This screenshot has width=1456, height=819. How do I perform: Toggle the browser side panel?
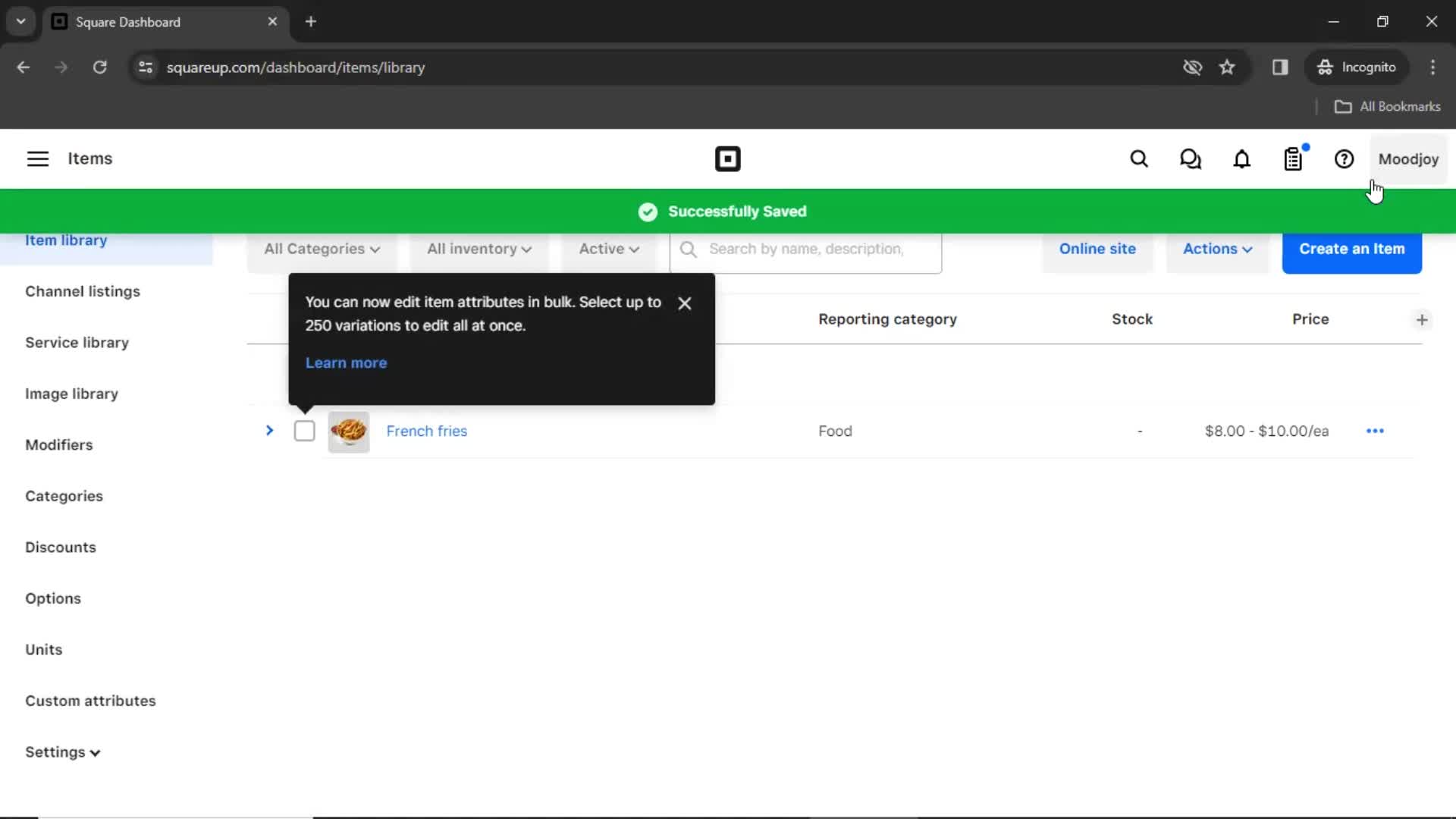tap(1280, 67)
